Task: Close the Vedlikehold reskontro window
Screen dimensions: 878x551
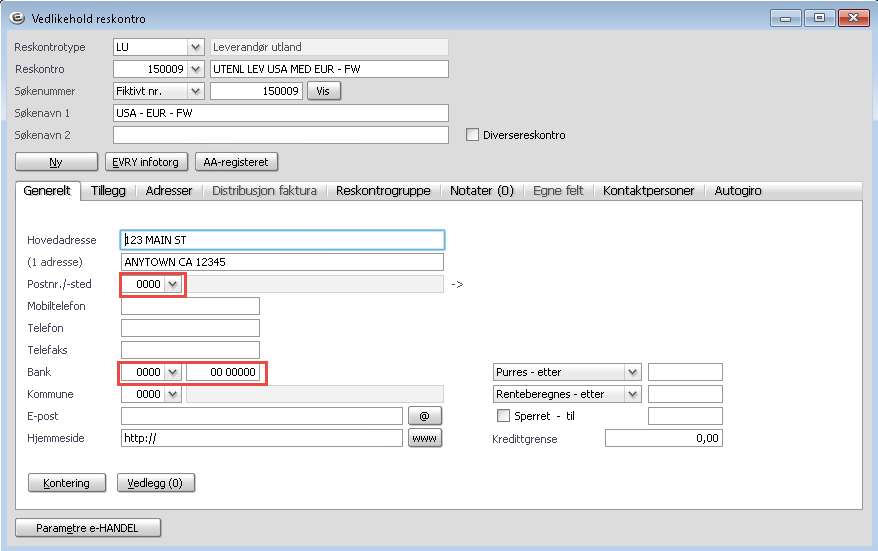Action: pos(853,18)
